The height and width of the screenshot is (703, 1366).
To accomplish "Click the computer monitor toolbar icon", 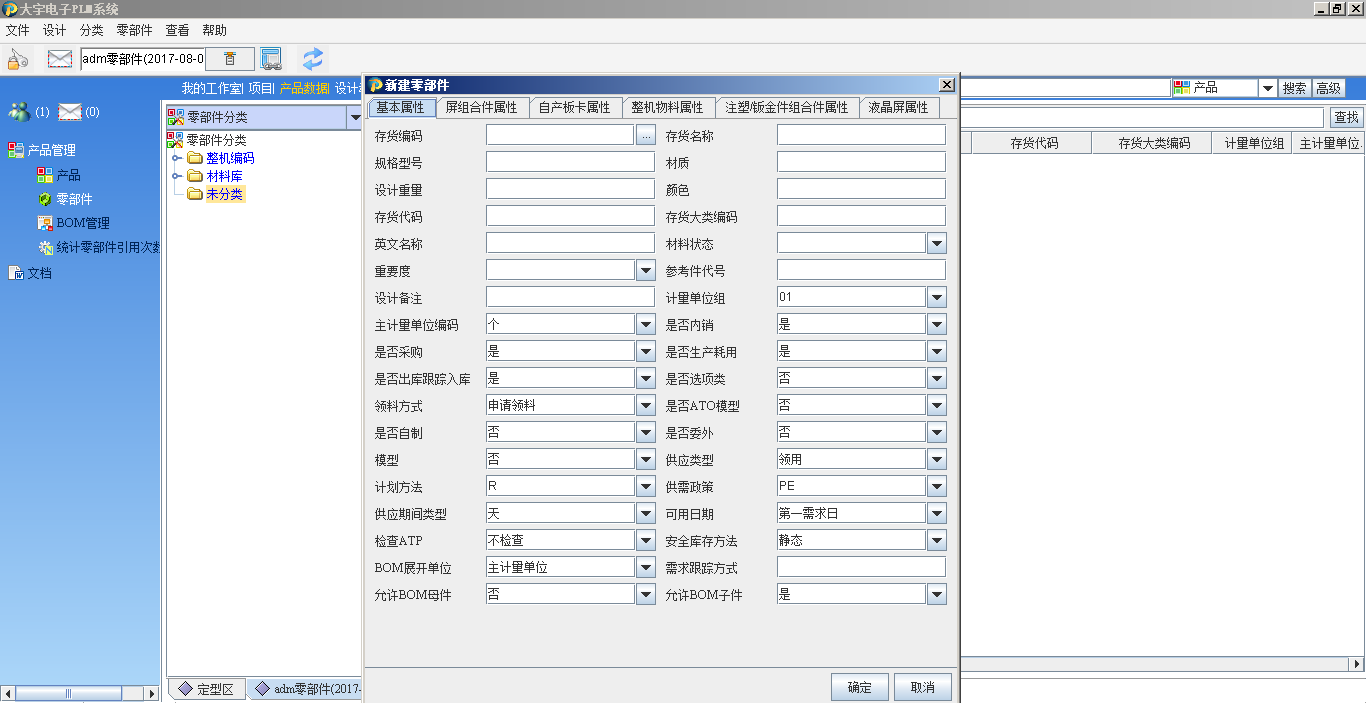I will 271,59.
